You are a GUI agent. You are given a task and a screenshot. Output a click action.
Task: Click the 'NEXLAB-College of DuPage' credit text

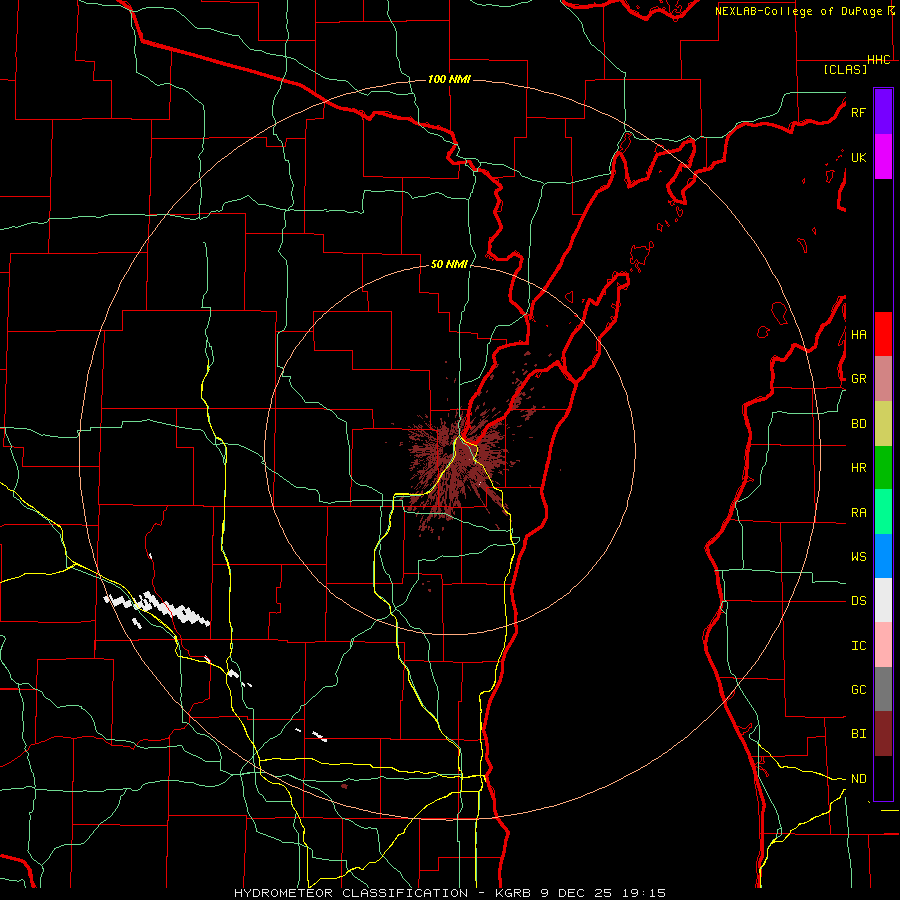(x=800, y=11)
